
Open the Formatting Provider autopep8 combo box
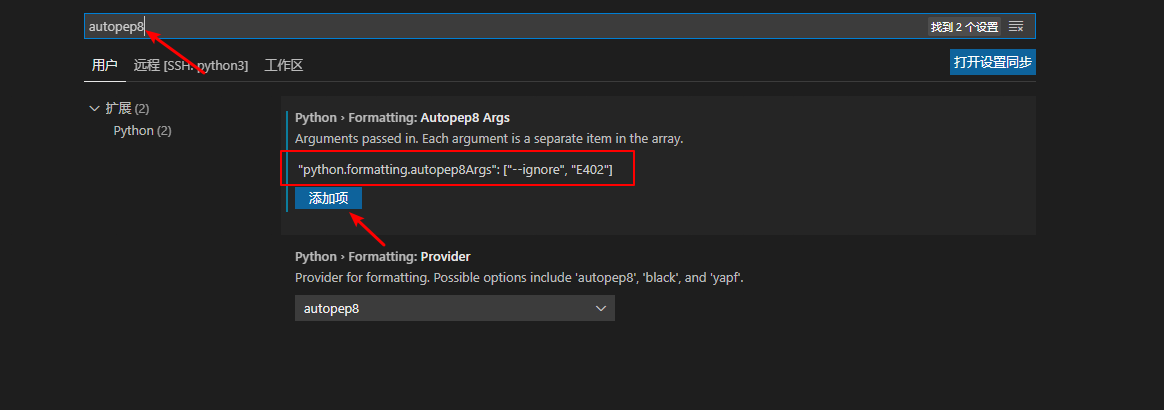point(454,308)
